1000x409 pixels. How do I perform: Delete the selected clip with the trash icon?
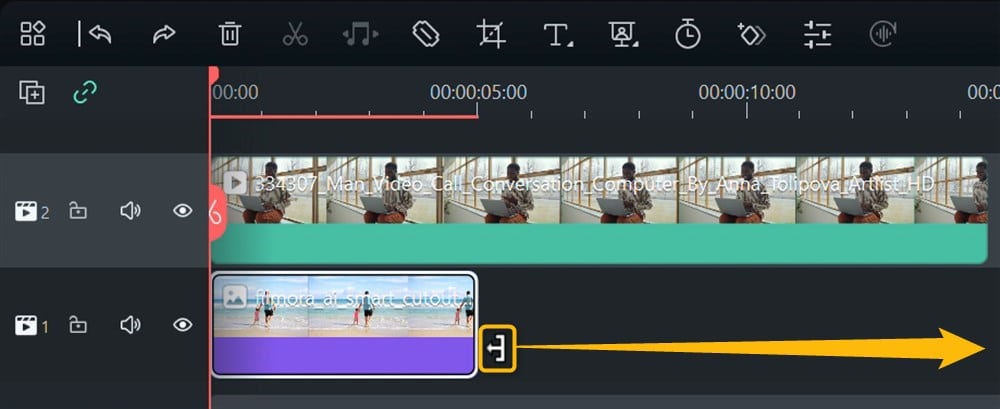[x=230, y=34]
